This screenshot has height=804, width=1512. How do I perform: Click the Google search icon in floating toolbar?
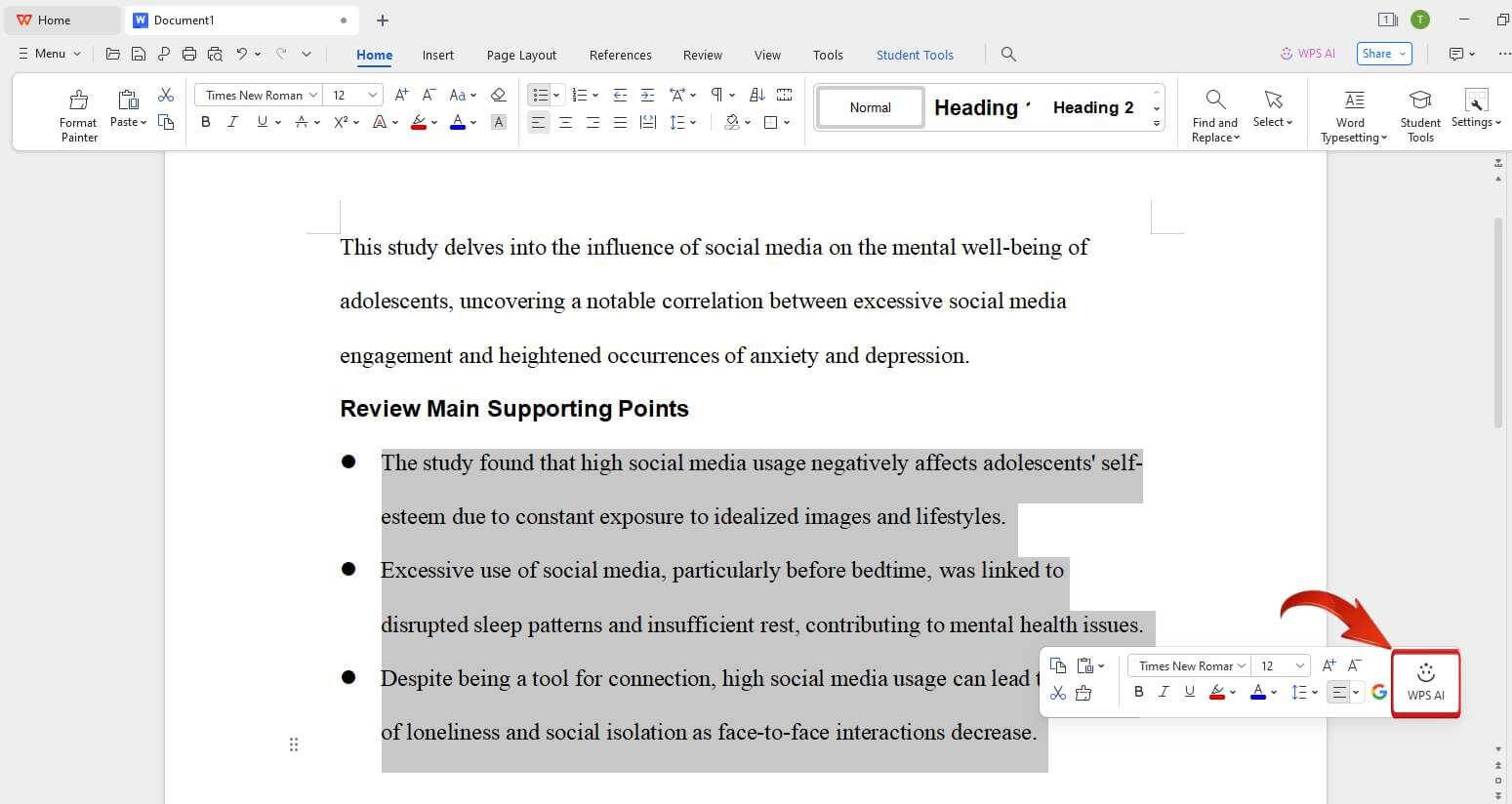coord(1379,692)
